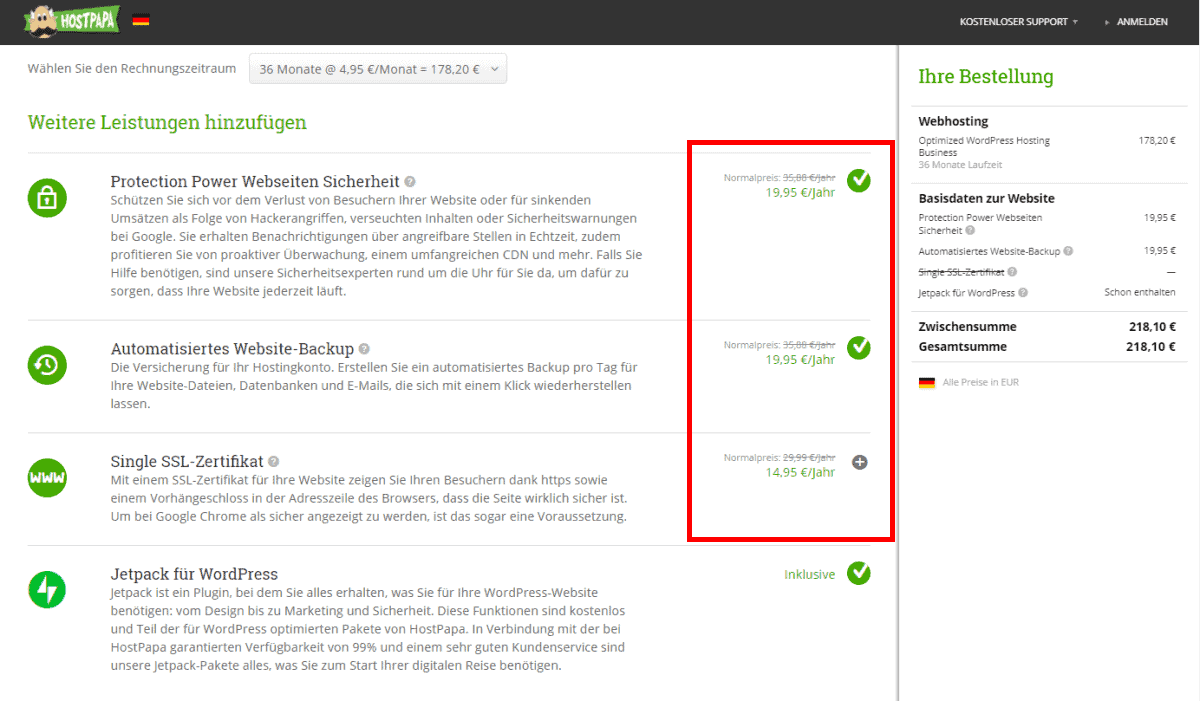Click help icon next to struck-through Single SSL-Zertifikat
1200x701 pixels.
point(1013,272)
